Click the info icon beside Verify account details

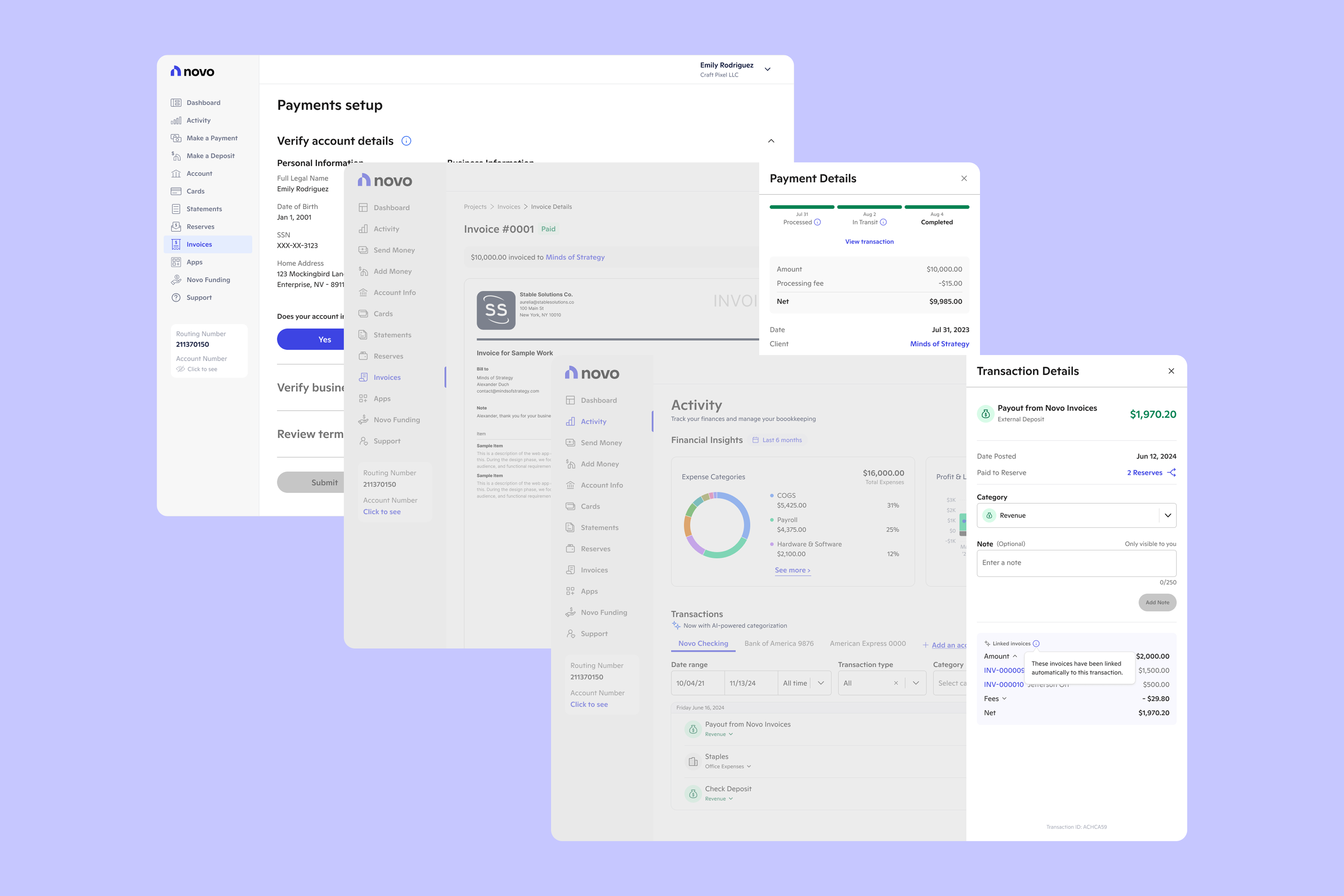406,141
